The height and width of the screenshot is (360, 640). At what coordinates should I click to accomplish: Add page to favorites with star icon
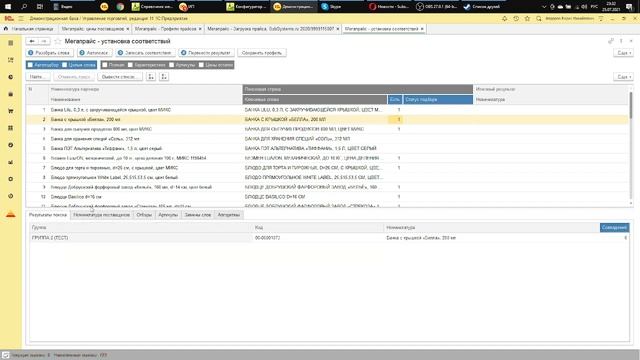click(x=58, y=41)
